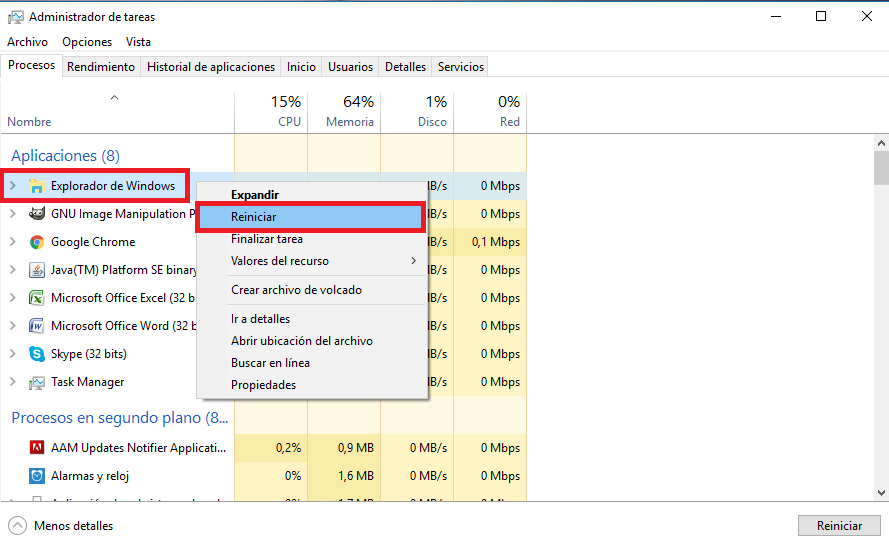Expand the GNU Image Manipulation row

pos(12,214)
